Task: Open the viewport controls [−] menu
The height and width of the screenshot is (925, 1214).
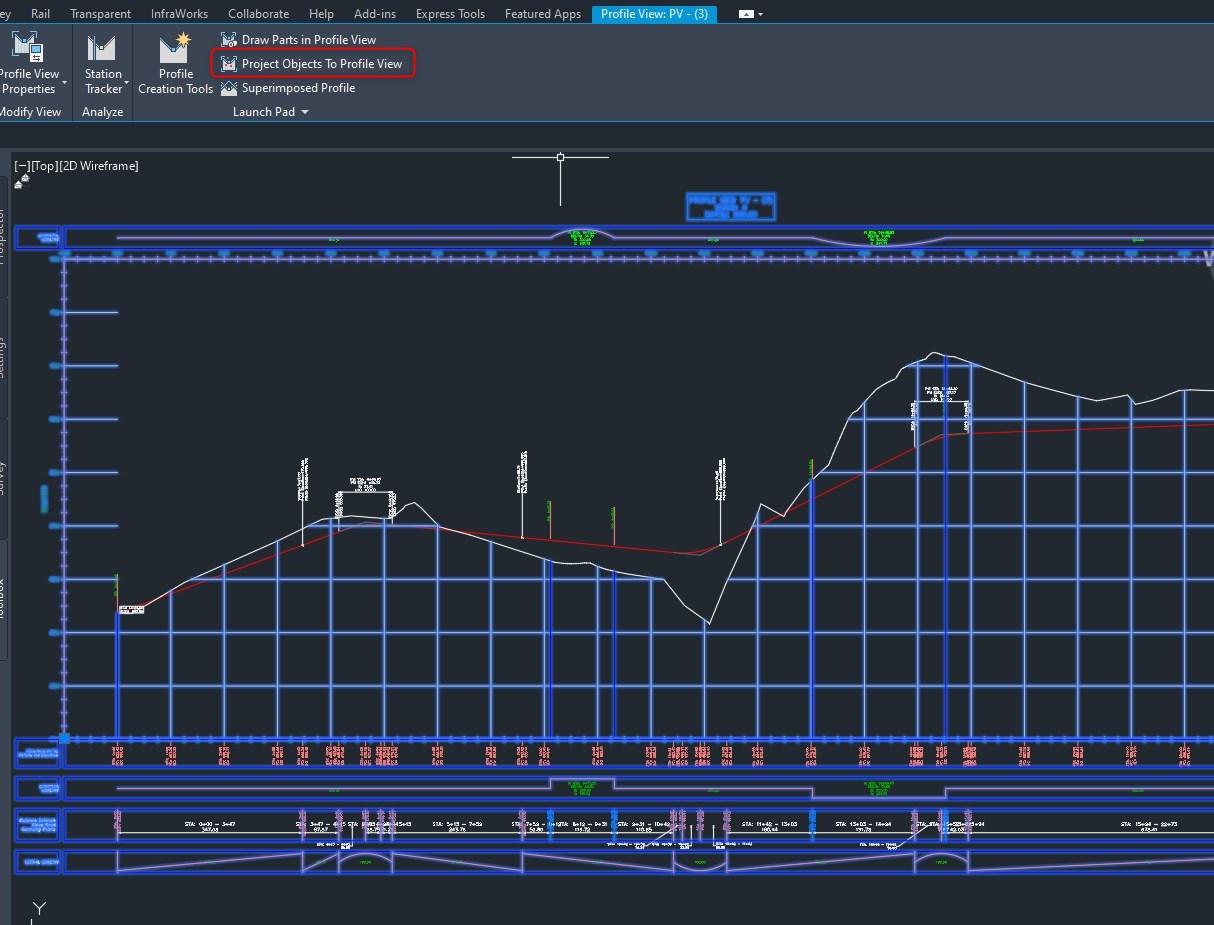Action: pyautogui.click(x=21, y=165)
